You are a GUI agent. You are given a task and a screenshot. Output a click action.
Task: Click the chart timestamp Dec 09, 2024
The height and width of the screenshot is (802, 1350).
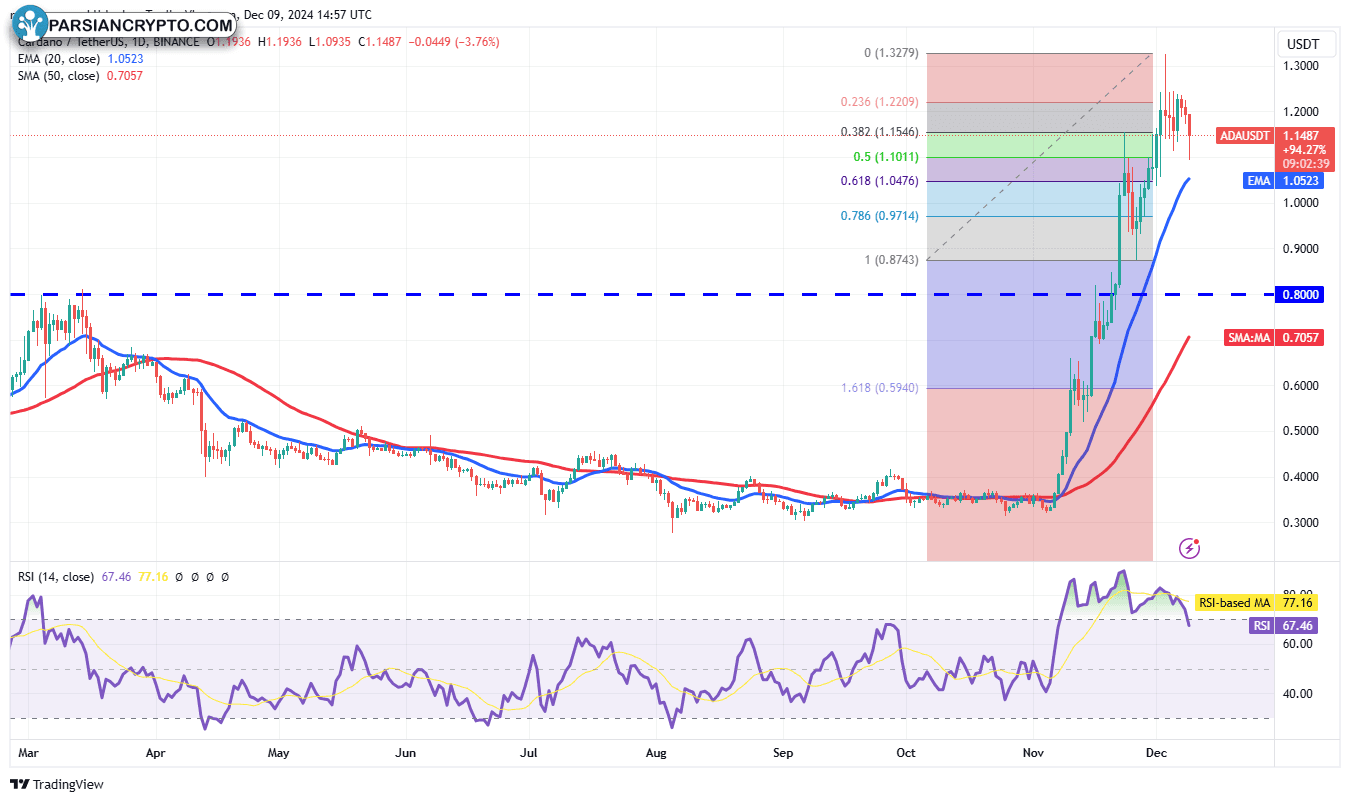[x=278, y=15]
